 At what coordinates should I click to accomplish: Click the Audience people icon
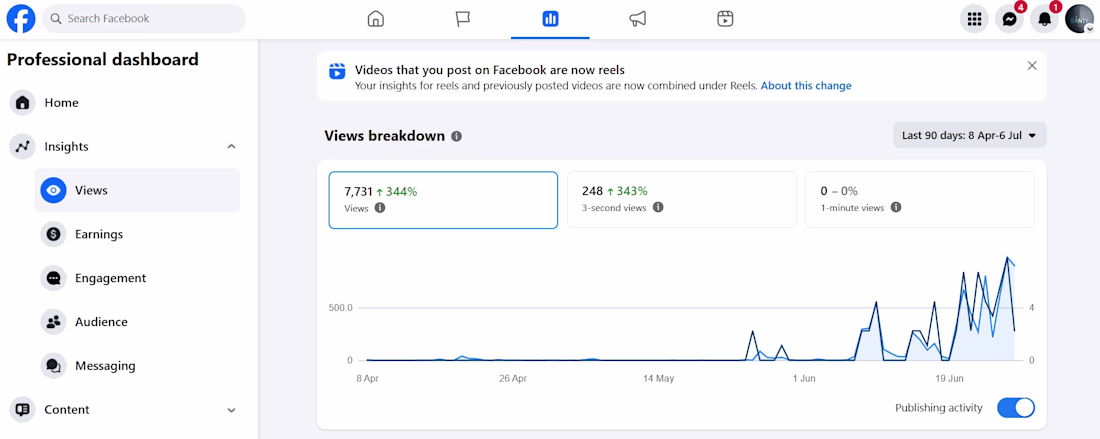[x=53, y=322]
